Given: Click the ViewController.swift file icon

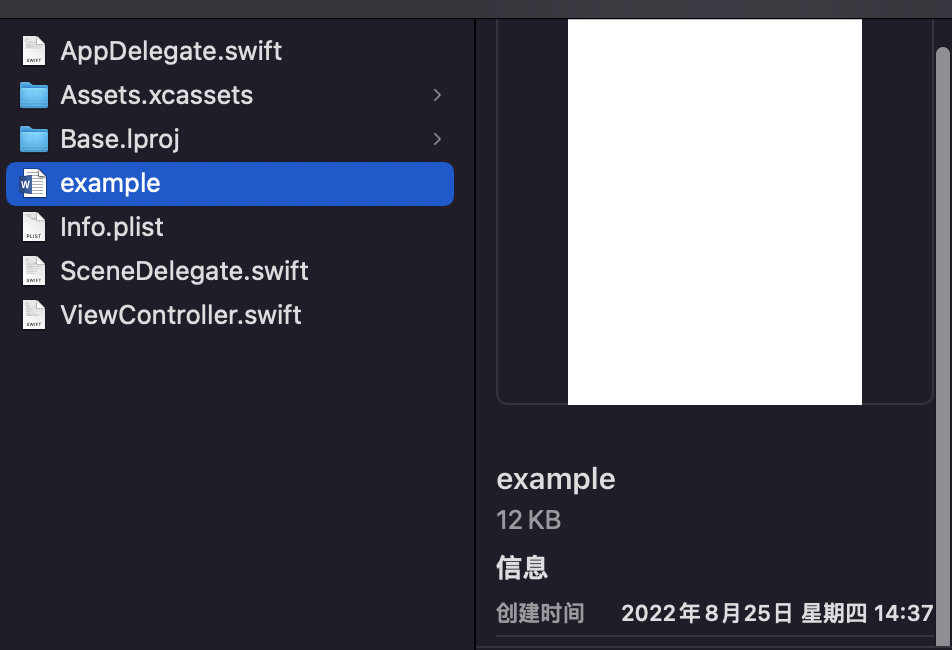Looking at the screenshot, I should coord(34,315).
